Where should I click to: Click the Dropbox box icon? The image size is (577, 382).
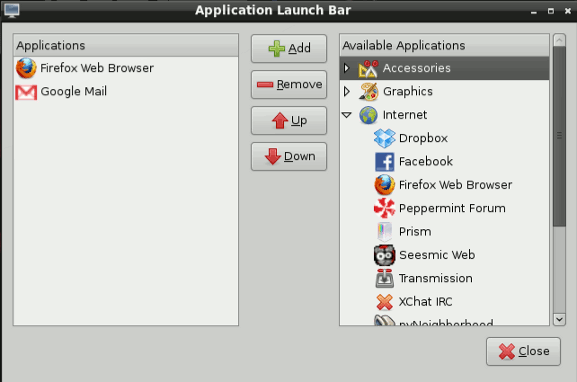point(385,138)
